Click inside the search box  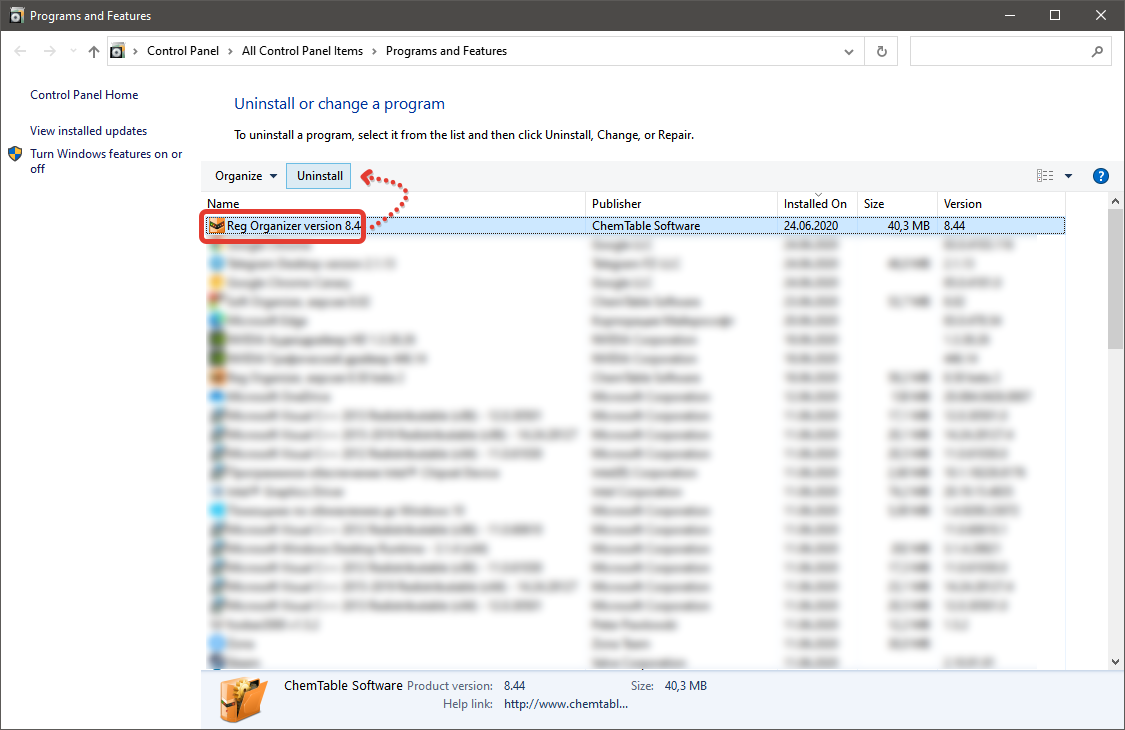1000,50
